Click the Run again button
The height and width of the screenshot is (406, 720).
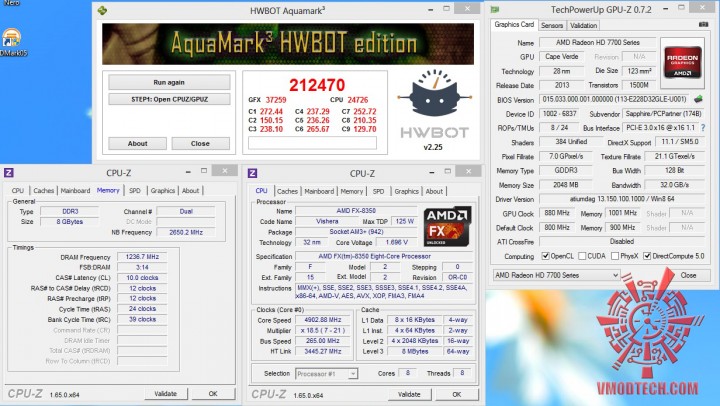[x=169, y=82]
